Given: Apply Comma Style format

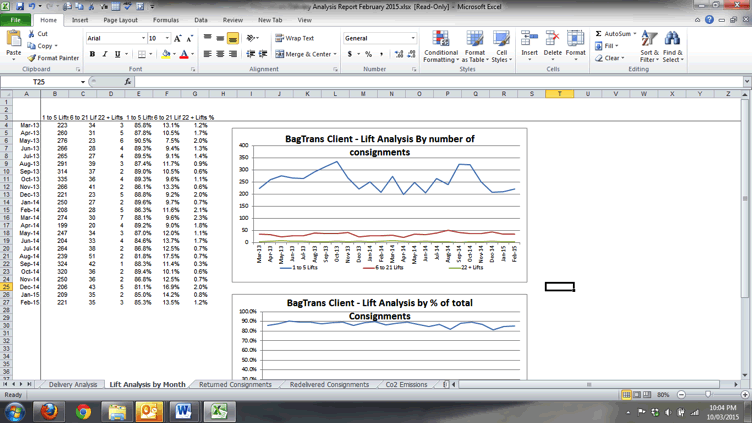Looking at the screenshot, I should [x=381, y=54].
